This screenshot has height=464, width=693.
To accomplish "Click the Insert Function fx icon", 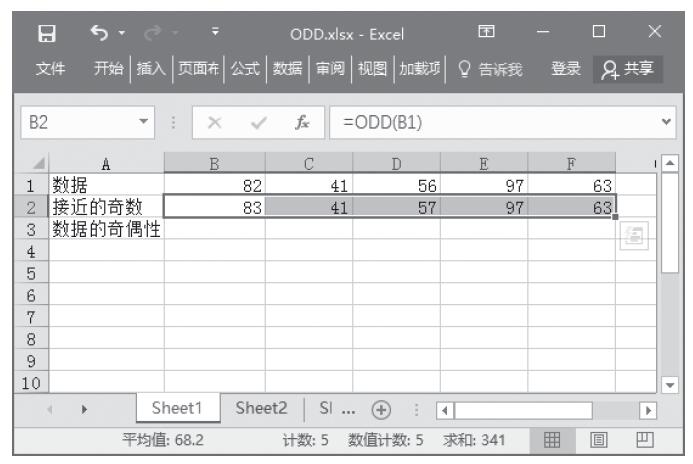I will tap(301, 122).
